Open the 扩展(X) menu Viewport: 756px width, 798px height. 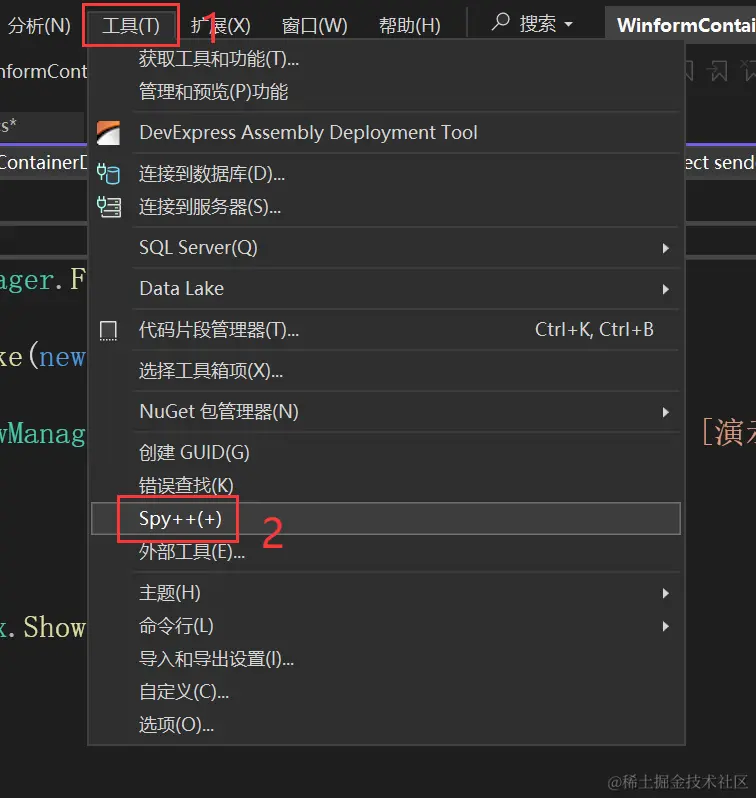(220, 25)
